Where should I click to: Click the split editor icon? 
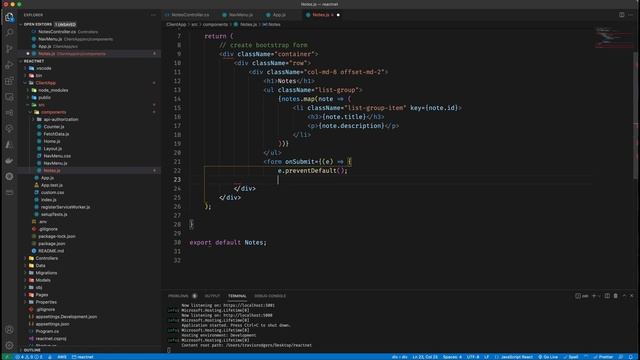pyautogui.click(x=621, y=15)
